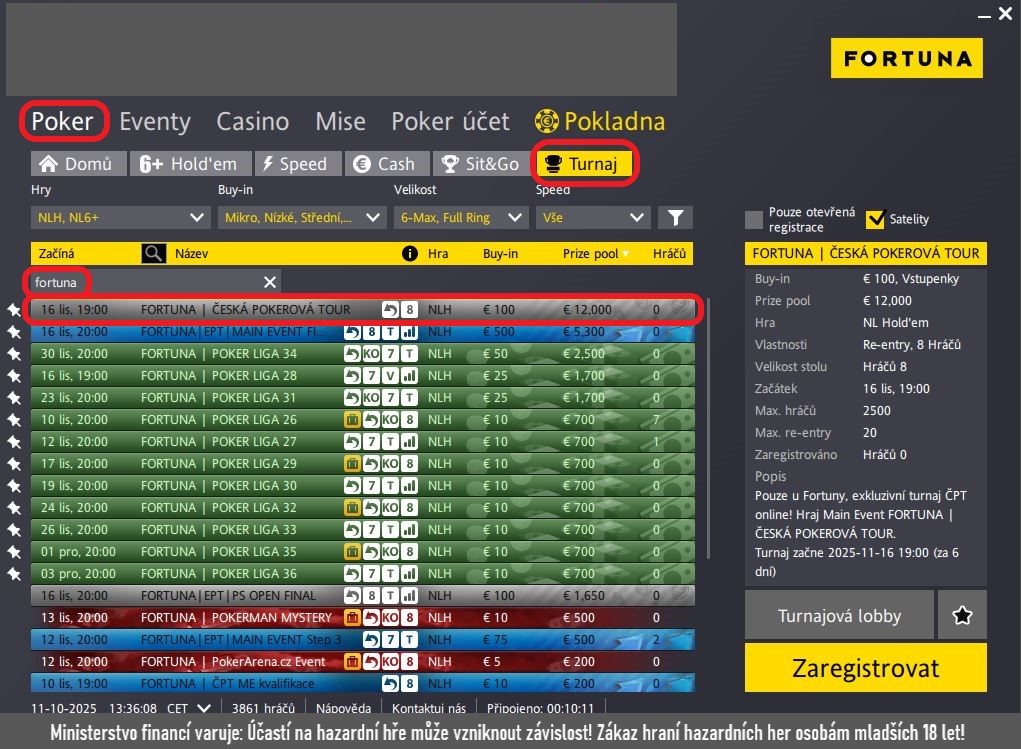This screenshot has height=749, width=1021.
Task: Click the star favorite button beside Turnajová lobby
Action: (962, 616)
